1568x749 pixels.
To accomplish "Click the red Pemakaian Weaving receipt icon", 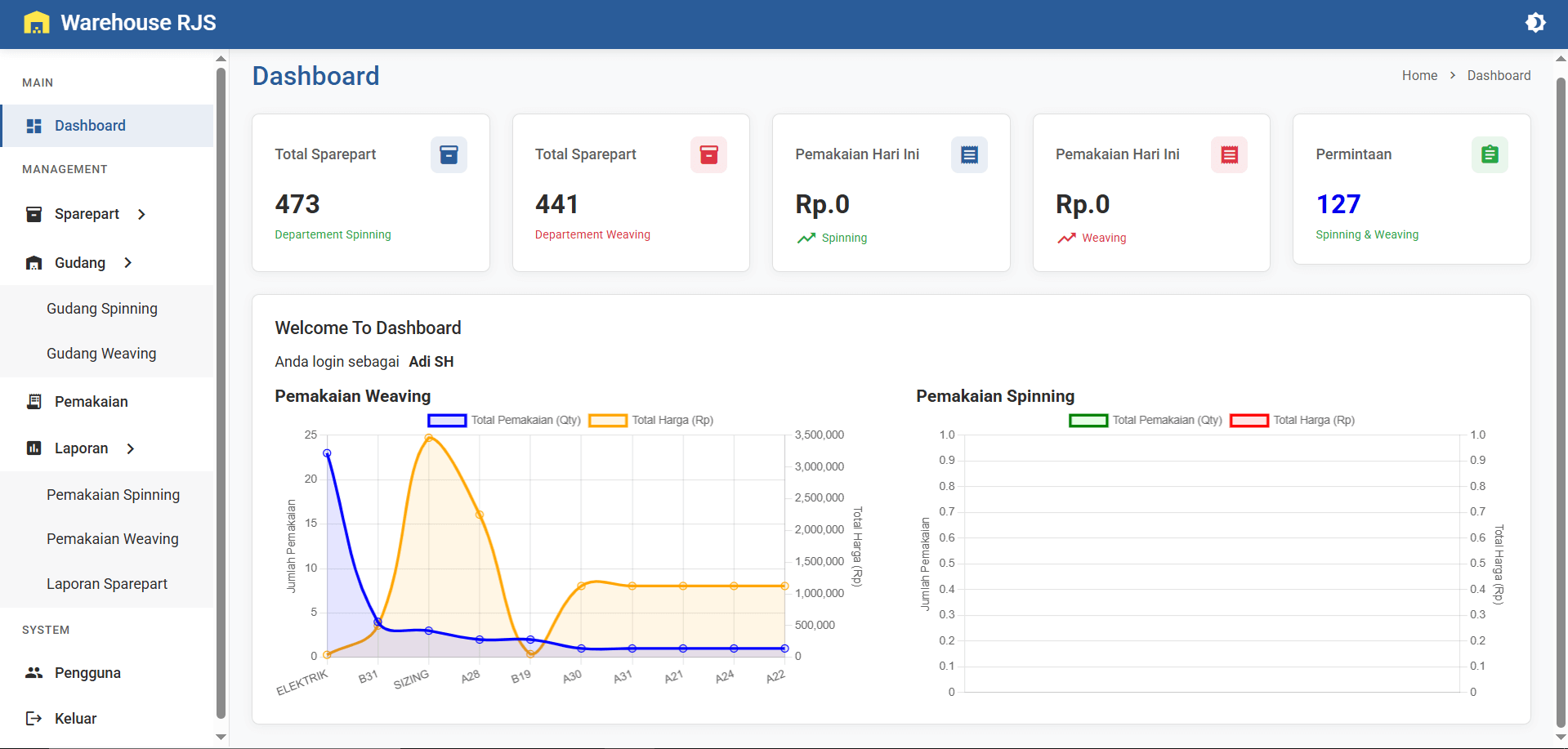I will (1229, 154).
